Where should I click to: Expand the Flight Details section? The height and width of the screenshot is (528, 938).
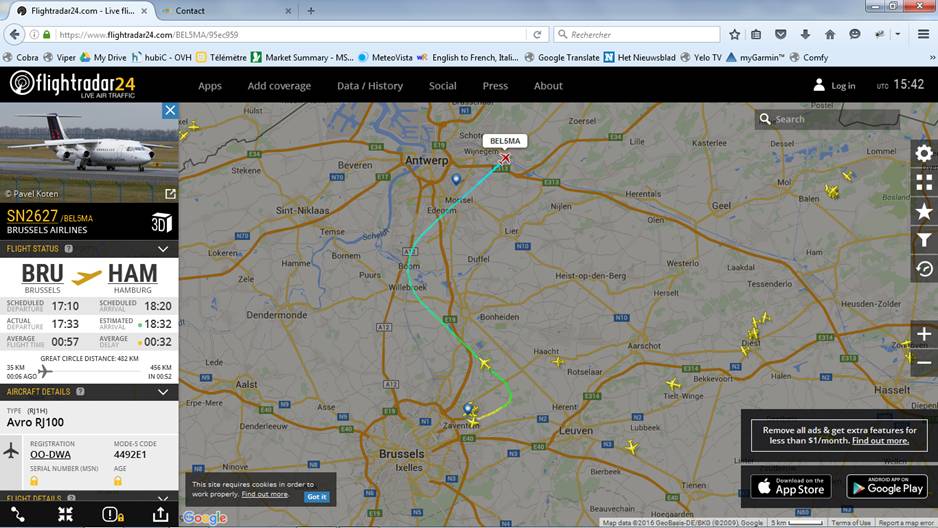point(163,498)
